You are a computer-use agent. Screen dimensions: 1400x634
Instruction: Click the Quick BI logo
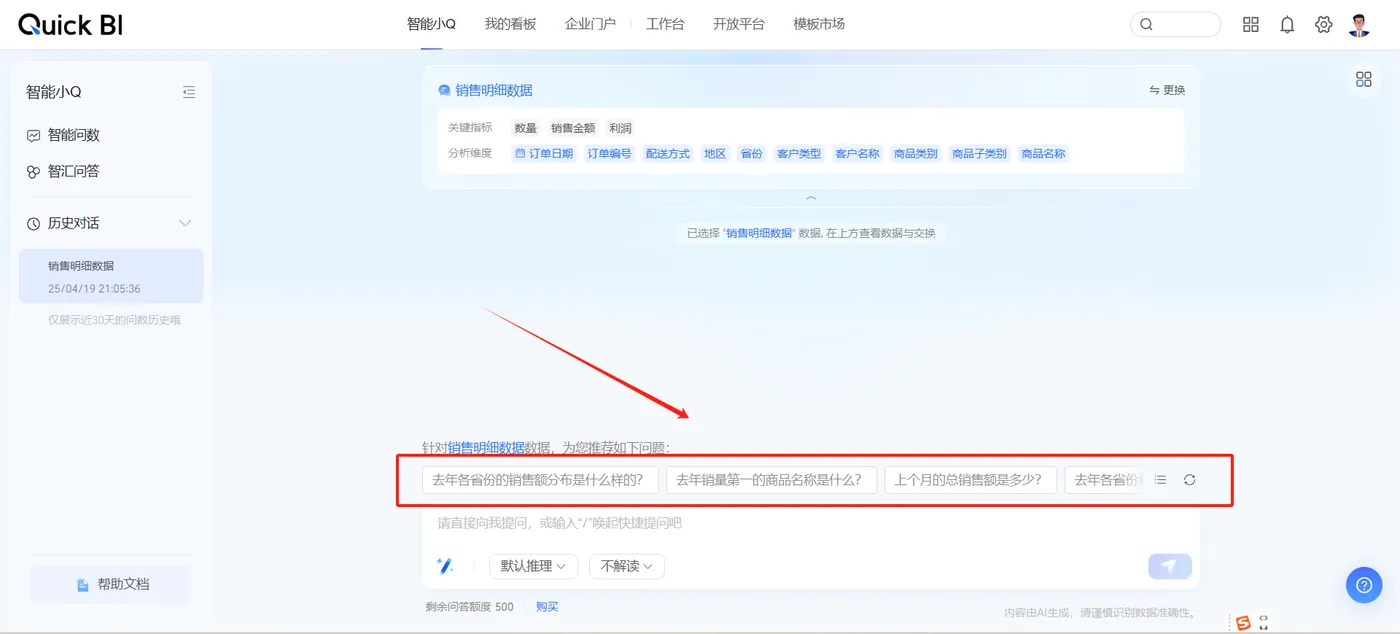tap(70, 25)
